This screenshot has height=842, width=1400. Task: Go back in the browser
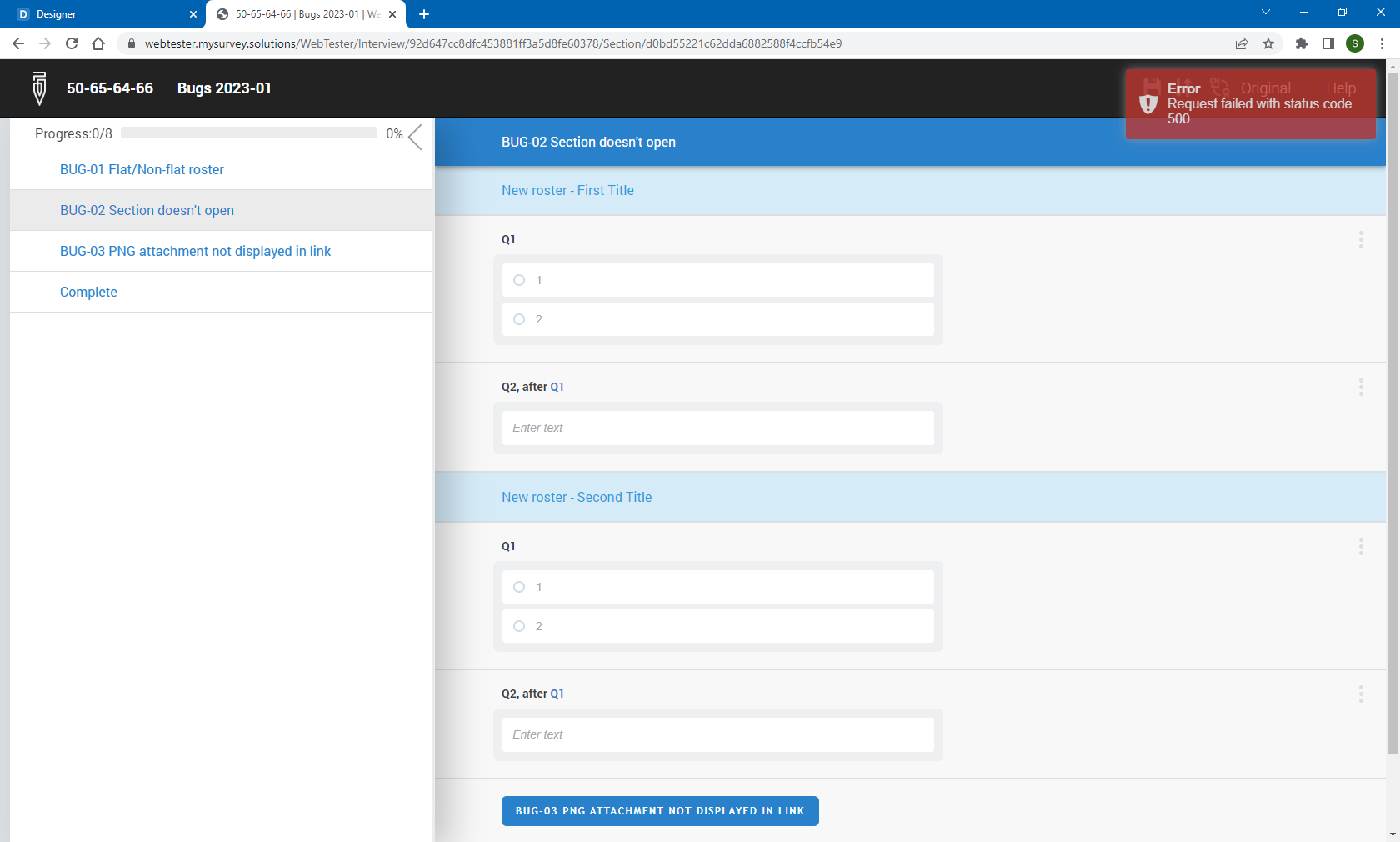click(x=18, y=43)
